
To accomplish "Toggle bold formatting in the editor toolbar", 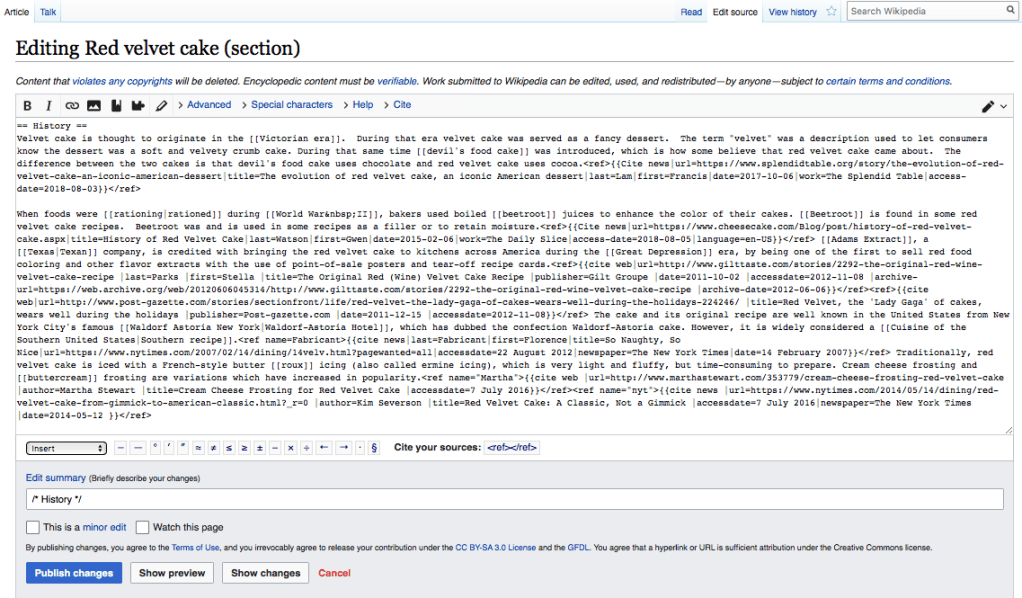I will [x=28, y=105].
